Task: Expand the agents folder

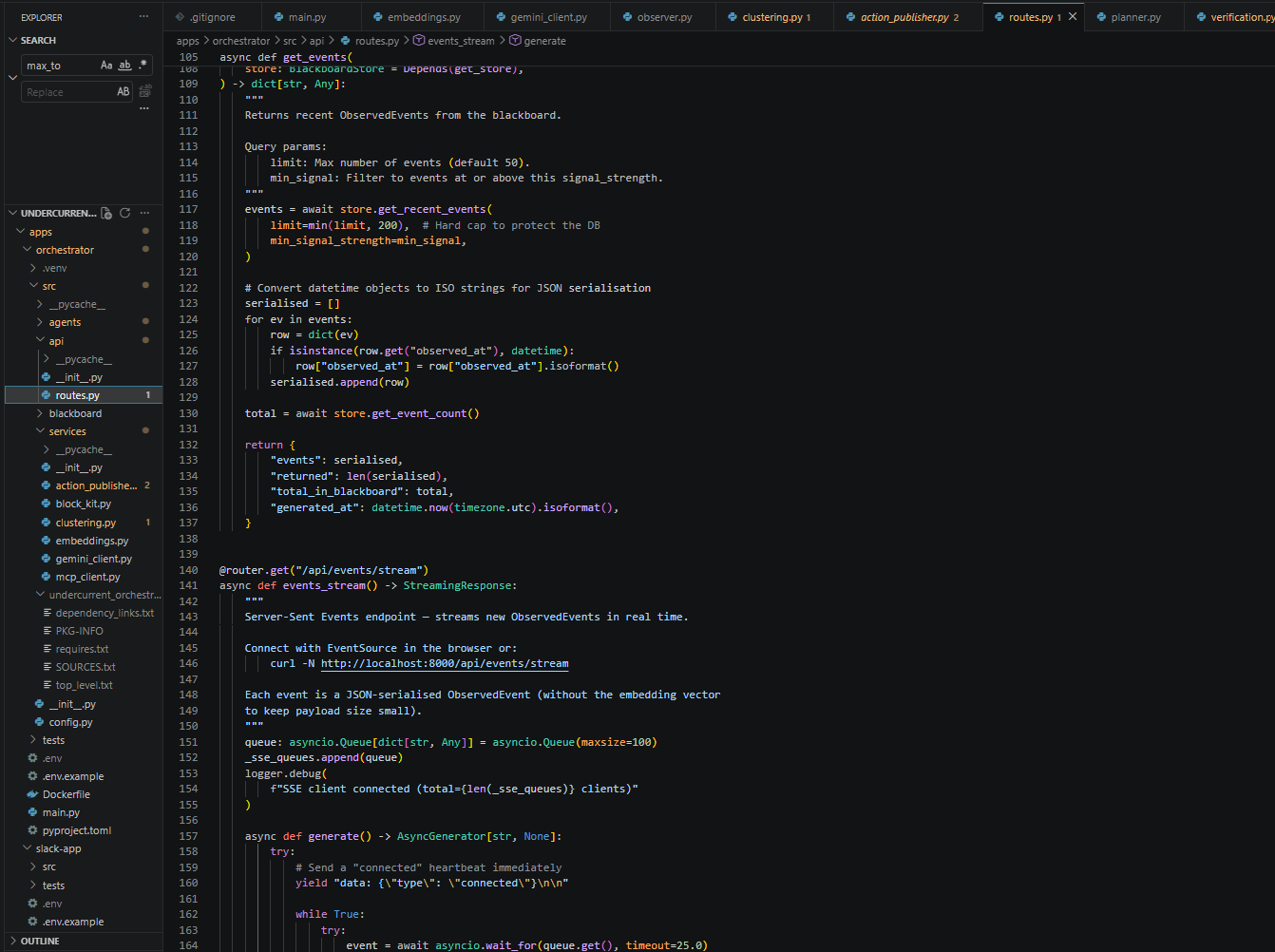Action: tap(65, 322)
